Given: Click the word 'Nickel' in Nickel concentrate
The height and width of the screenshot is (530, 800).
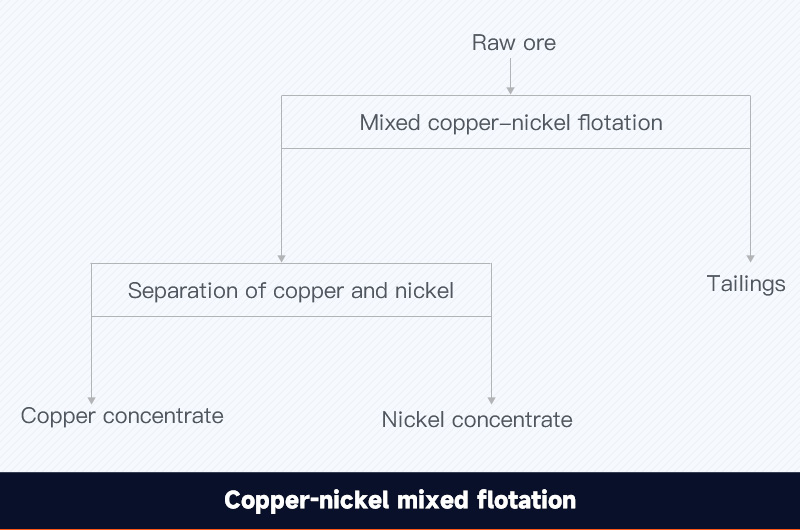Looking at the screenshot, I should (x=413, y=420).
